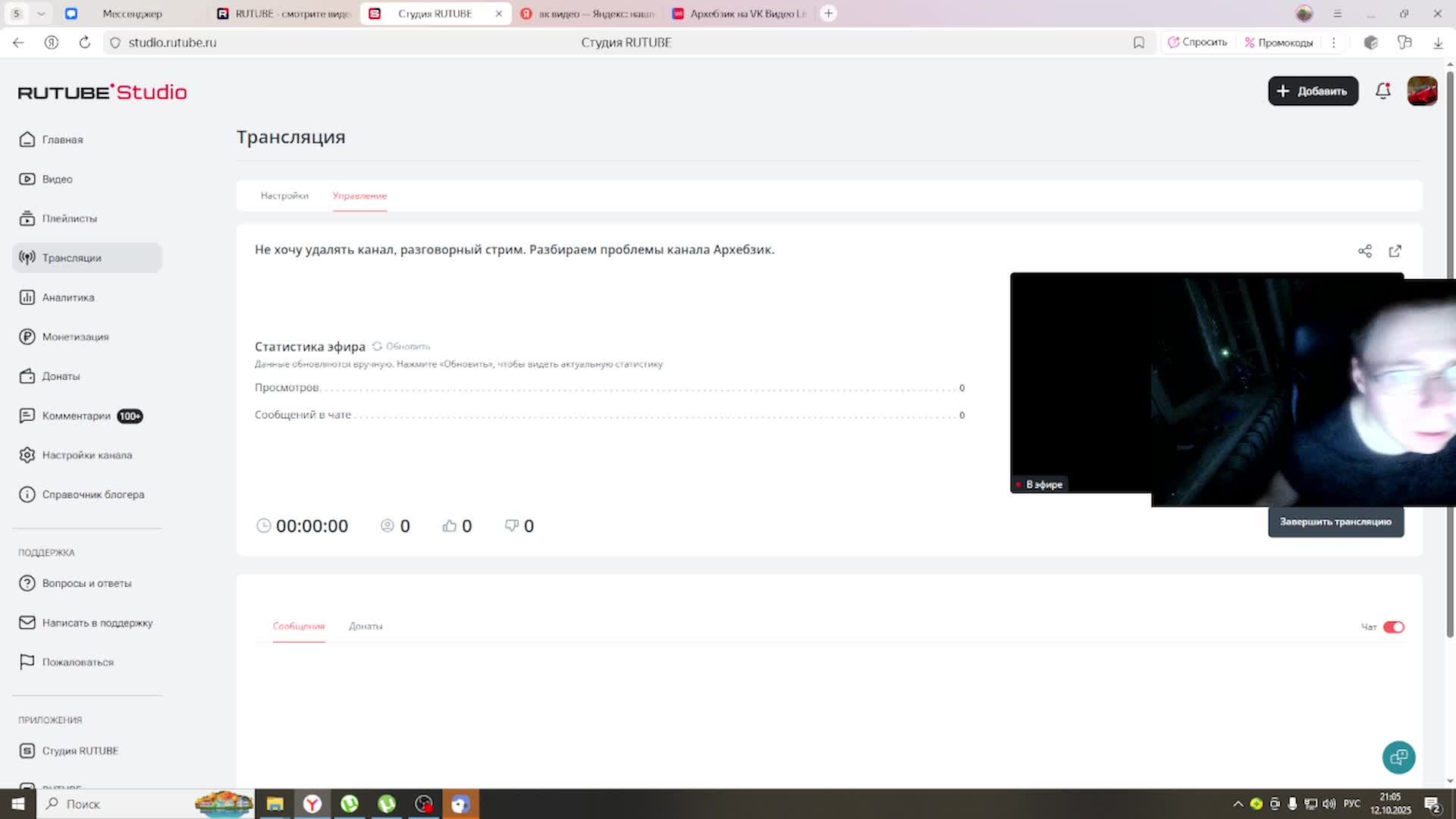Expand hidden system tray icons
This screenshot has height=819, width=1456.
pyautogui.click(x=1238, y=804)
